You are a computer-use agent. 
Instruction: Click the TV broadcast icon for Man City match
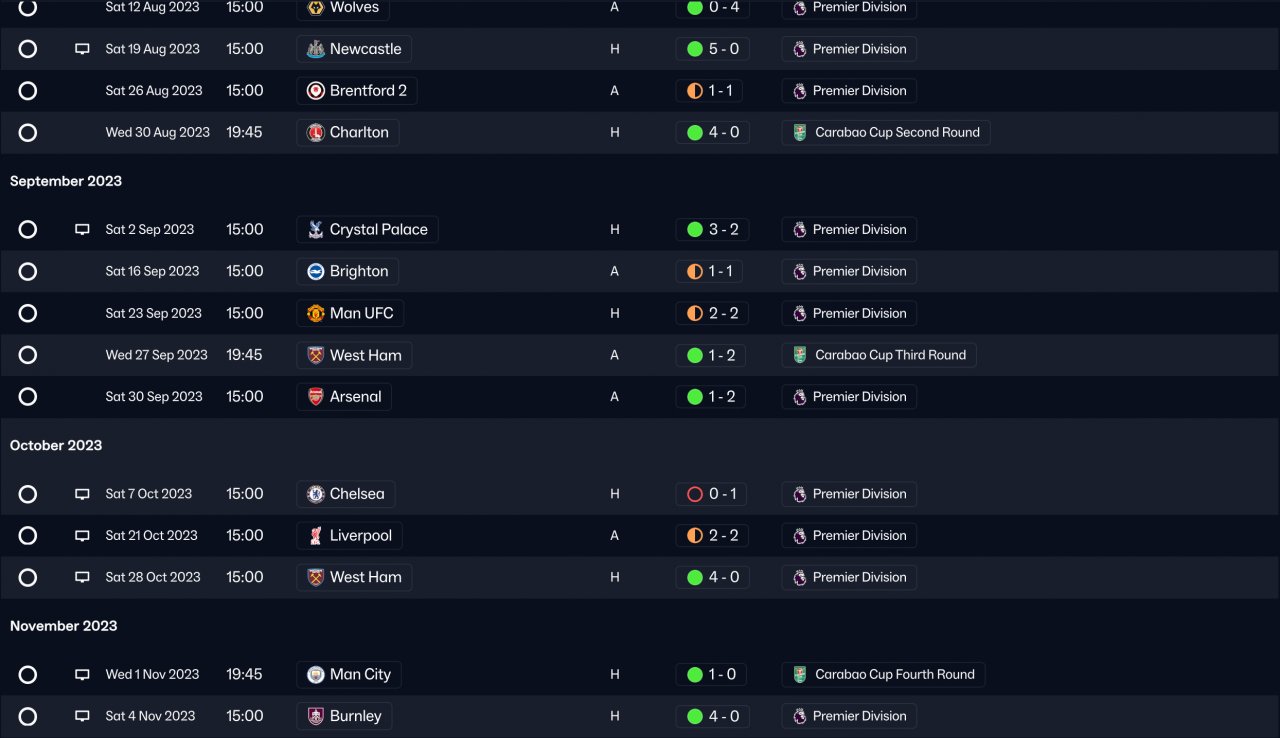[x=82, y=675]
